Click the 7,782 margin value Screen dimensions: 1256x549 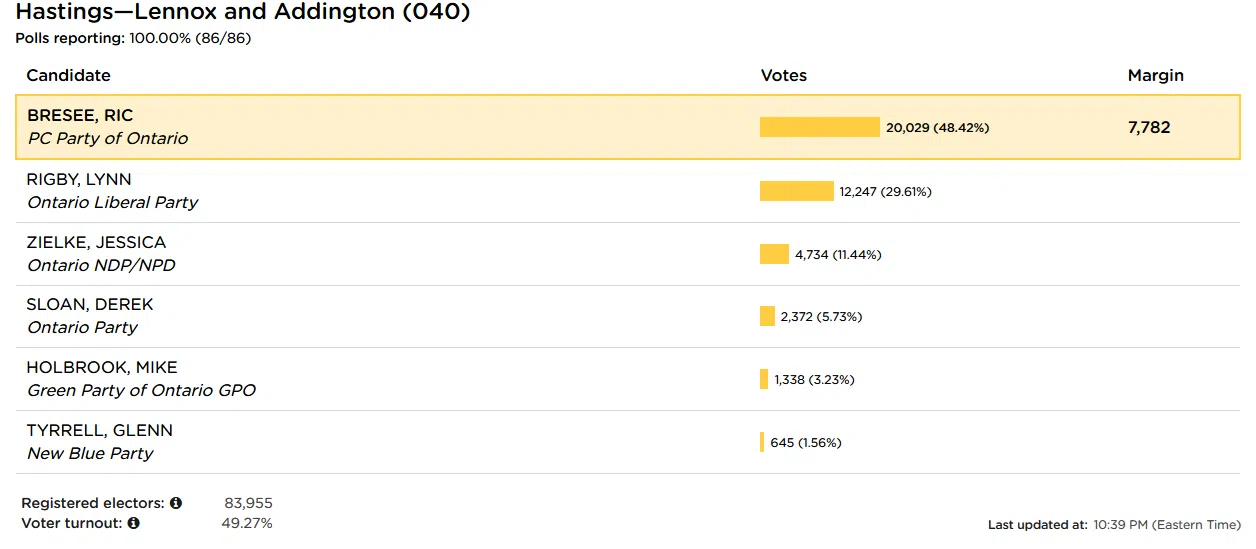point(1149,127)
